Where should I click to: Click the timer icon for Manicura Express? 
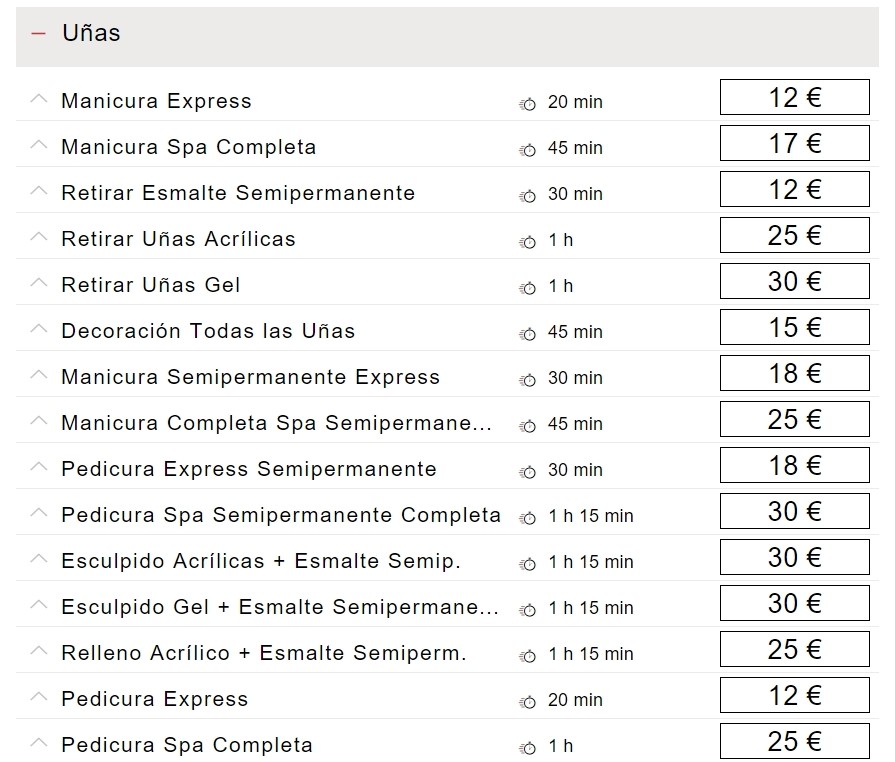pyautogui.click(x=527, y=103)
